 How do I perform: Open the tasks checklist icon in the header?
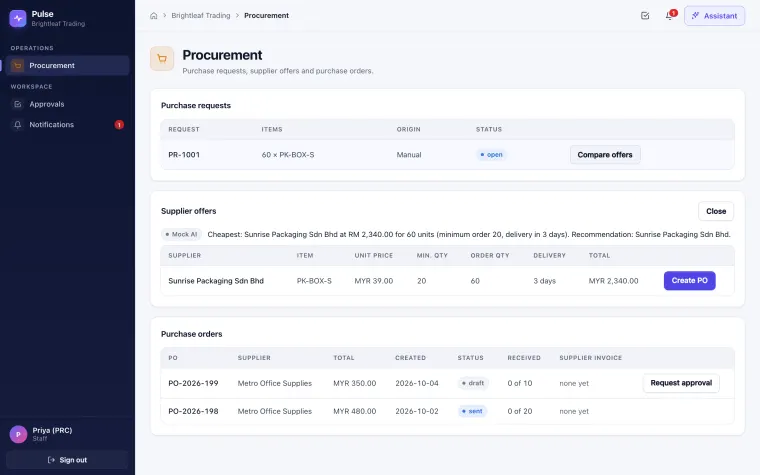[645, 16]
